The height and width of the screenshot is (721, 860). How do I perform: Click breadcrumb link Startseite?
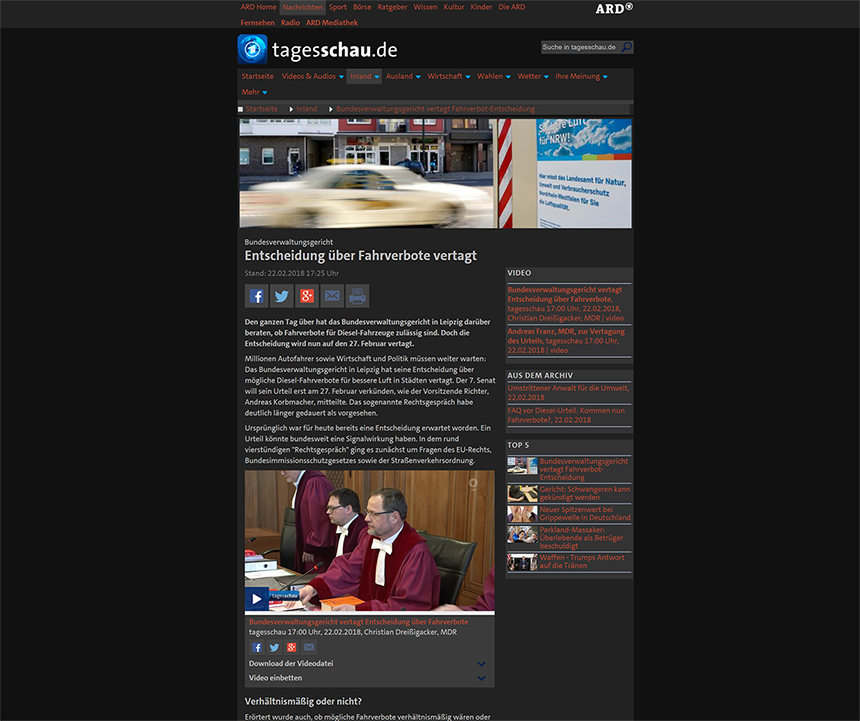coord(262,109)
